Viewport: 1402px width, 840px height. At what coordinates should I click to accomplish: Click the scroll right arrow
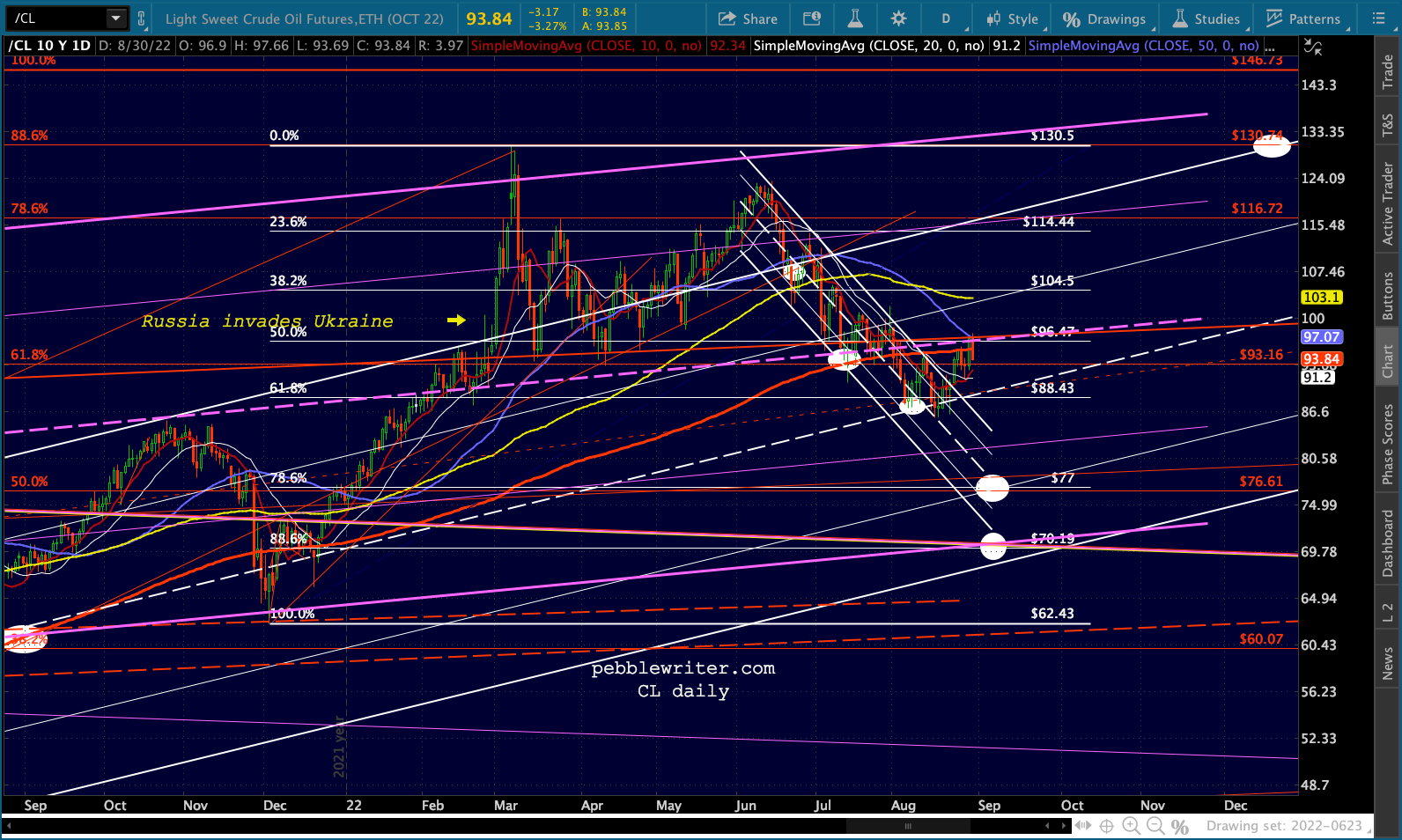(1065, 826)
